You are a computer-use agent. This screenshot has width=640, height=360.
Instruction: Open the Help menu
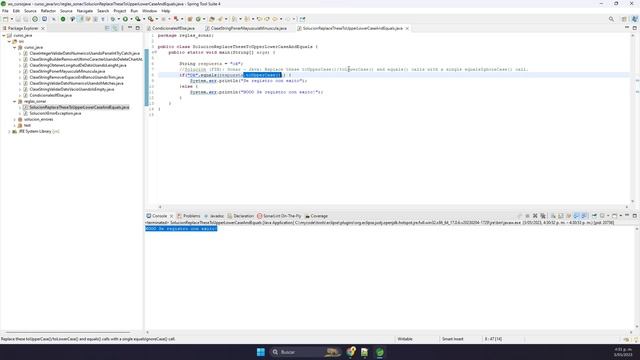[x=166, y=11]
